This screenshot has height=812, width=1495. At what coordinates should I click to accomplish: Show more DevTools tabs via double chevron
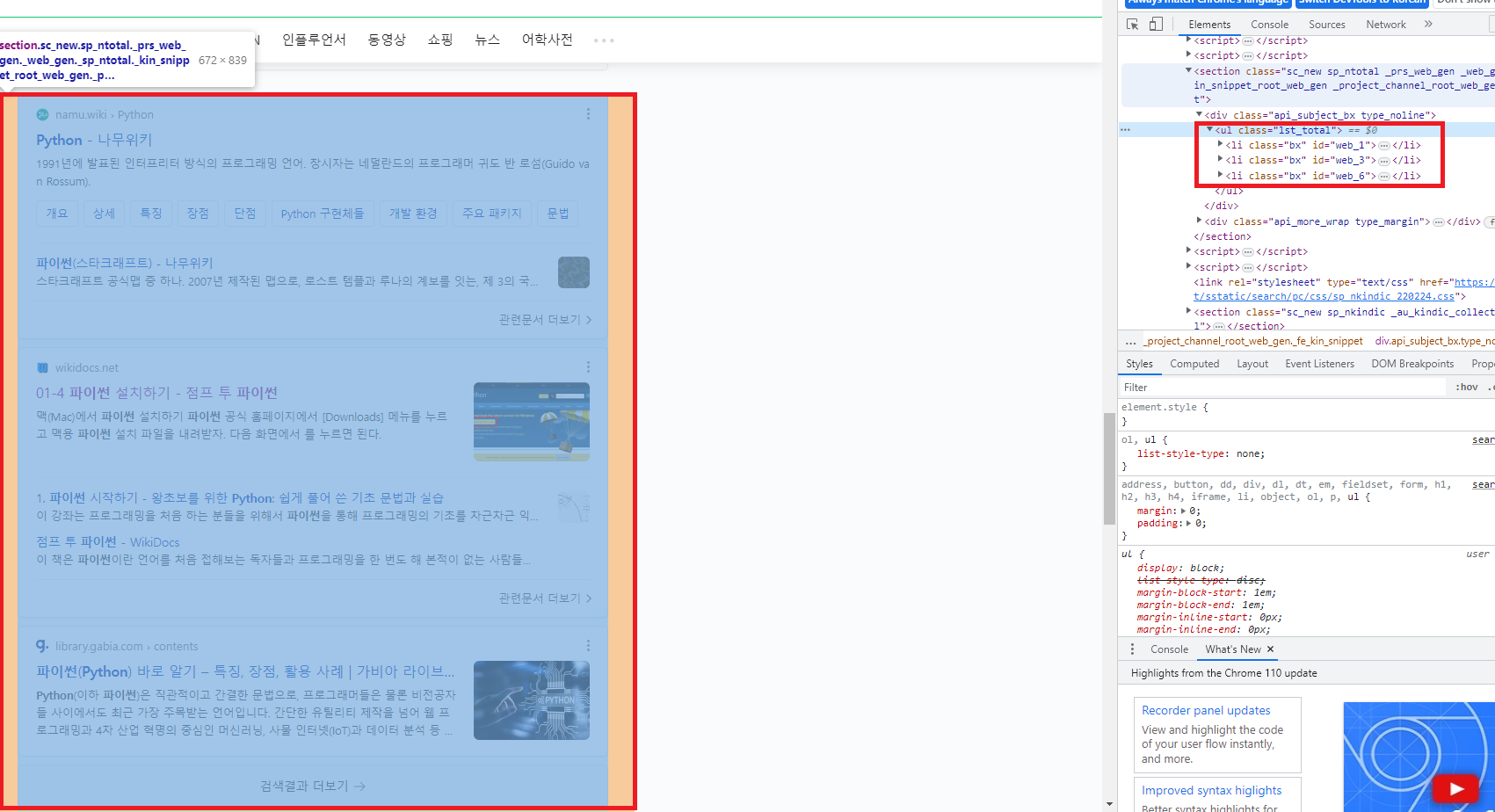point(1428,25)
